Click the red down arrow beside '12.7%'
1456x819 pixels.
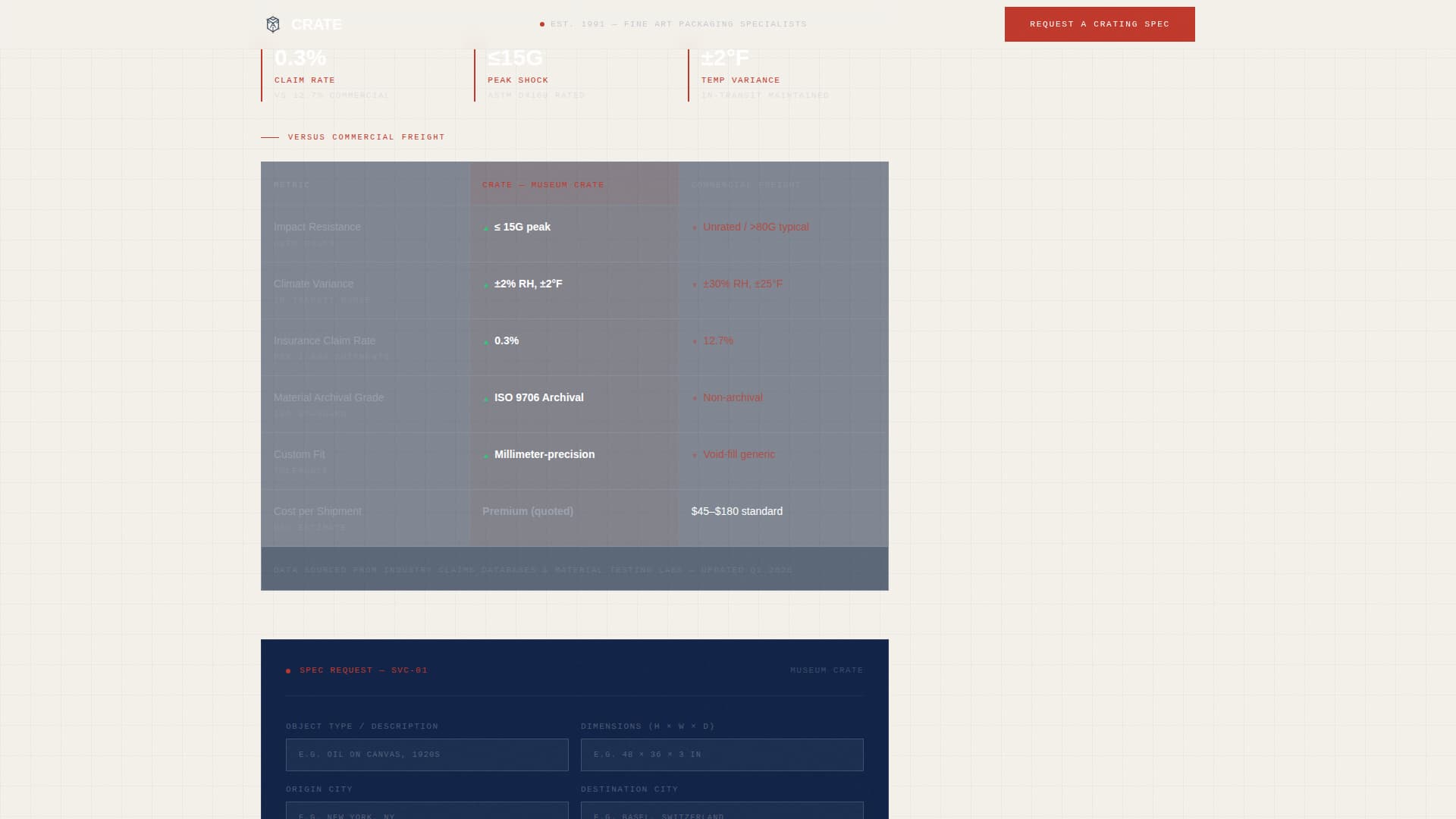coord(695,341)
